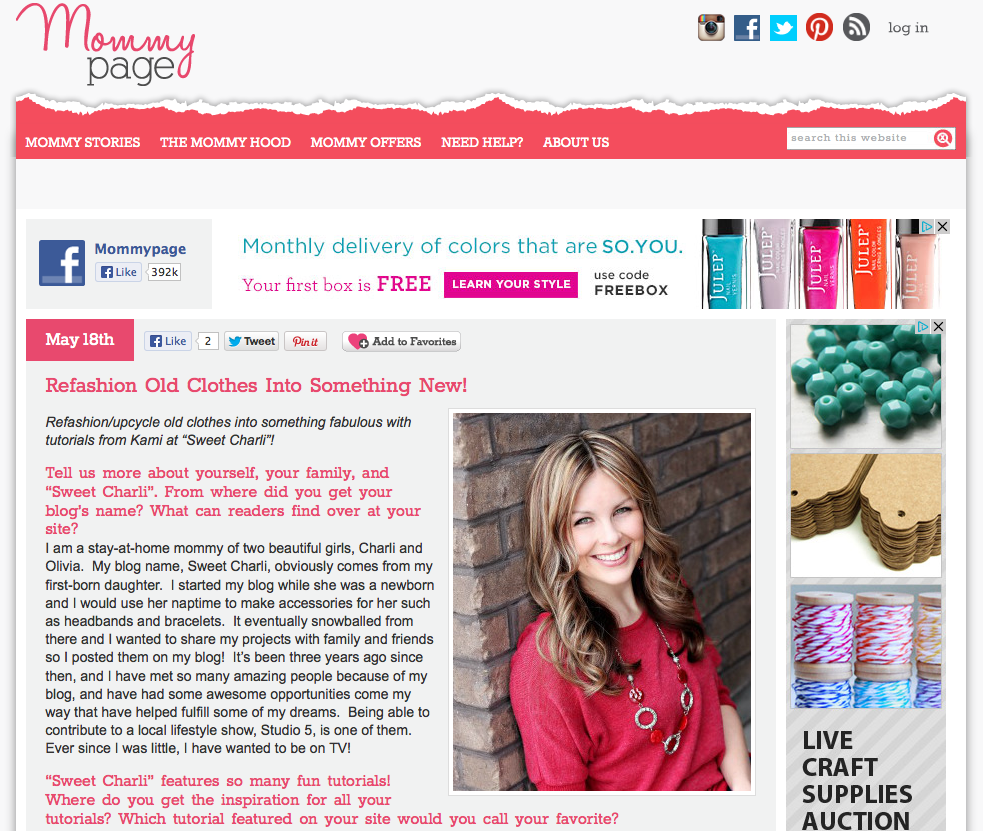This screenshot has height=831, width=983.
Task: Open the Twitter bird icon
Action: click(x=783, y=28)
